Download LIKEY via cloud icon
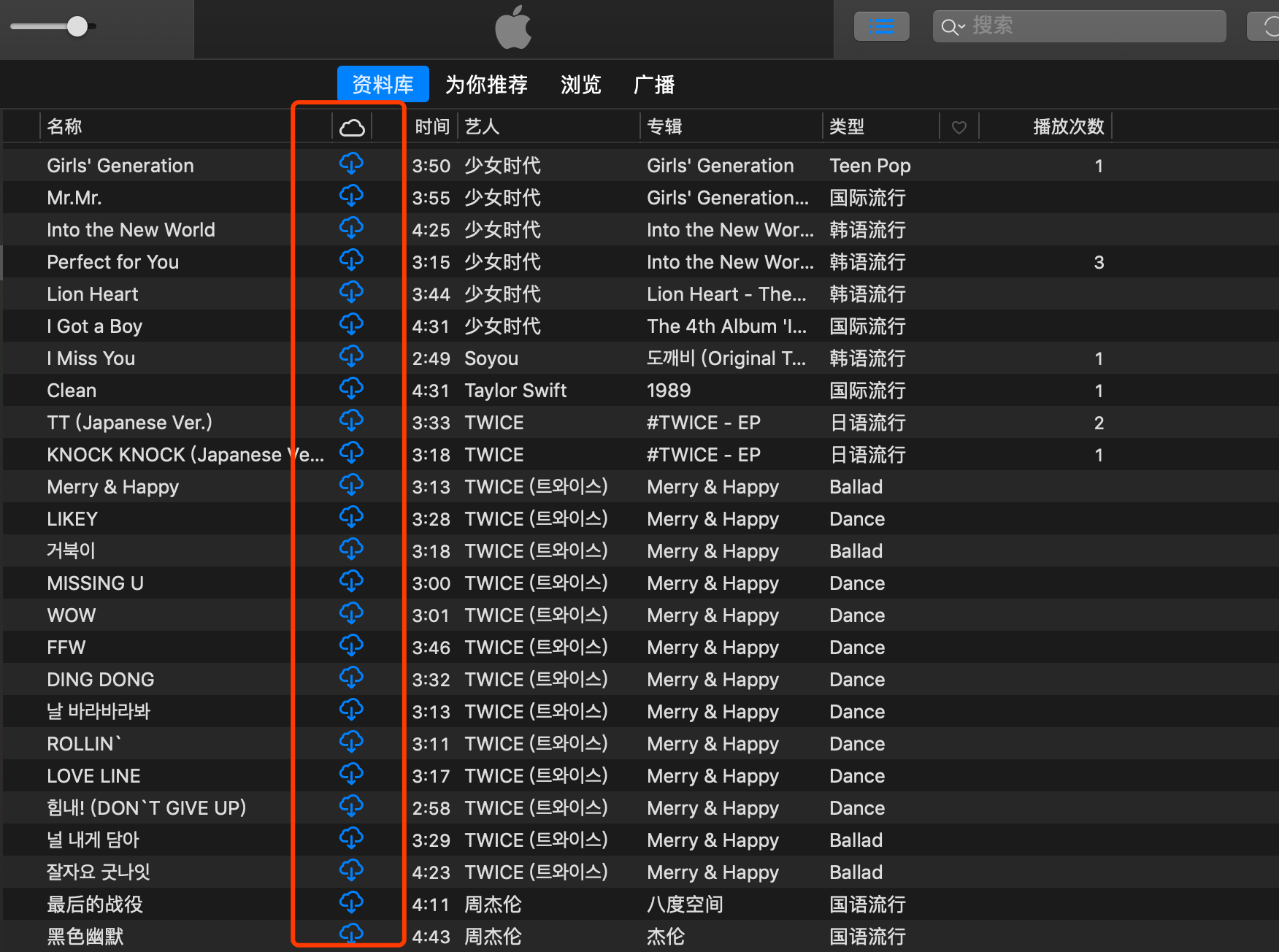Image resolution: width=1279 pixels, height=952 pixels. (x=351, y=518)
